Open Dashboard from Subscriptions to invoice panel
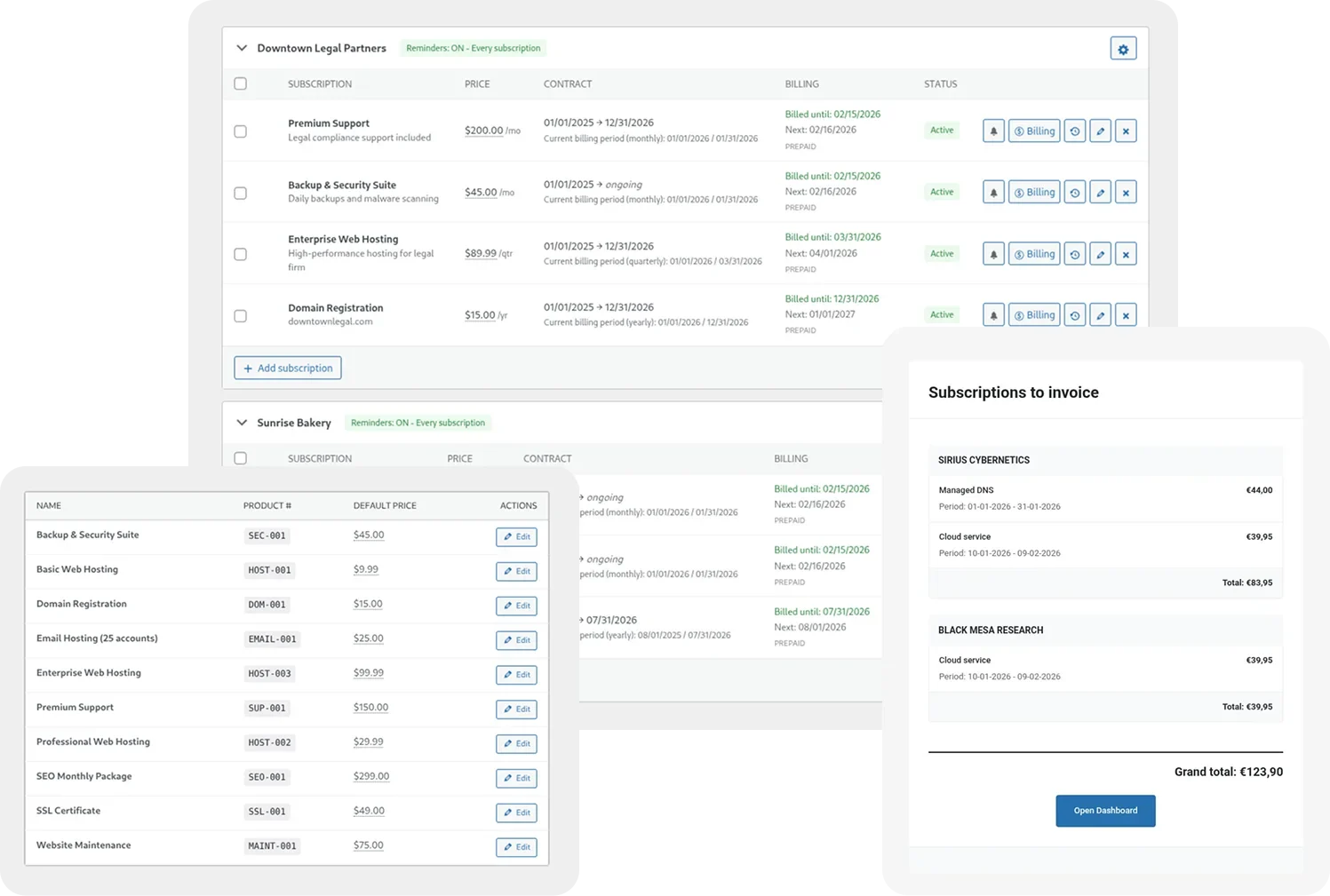The image size is (1330, 896). [1104, 811]
